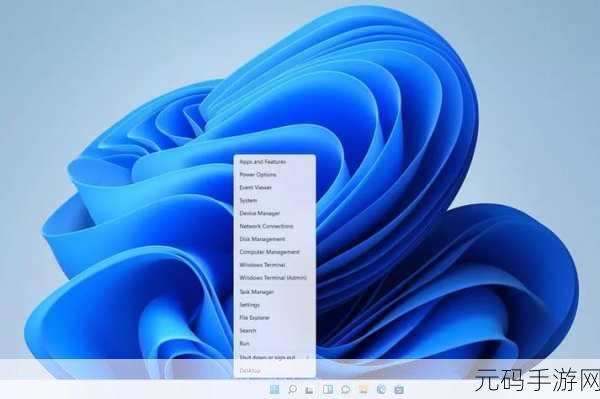Launch Microsoft Edge from taskbar

tap(381, 389)
